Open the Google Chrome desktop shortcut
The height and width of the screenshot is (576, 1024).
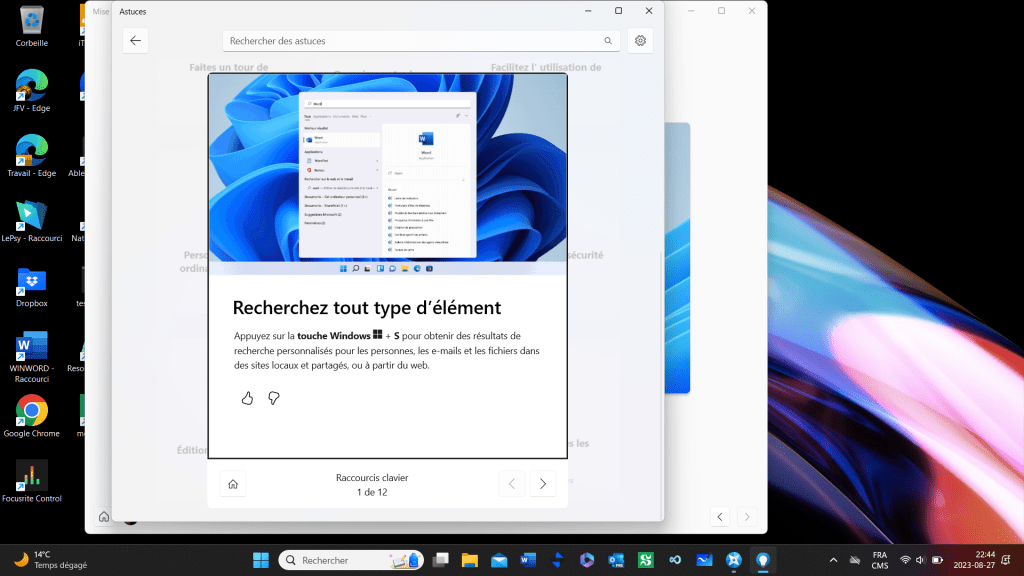pos(32,411)
